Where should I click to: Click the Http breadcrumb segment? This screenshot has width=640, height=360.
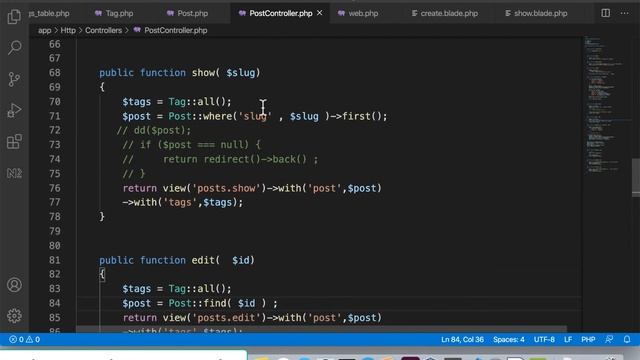coord(68,30)
